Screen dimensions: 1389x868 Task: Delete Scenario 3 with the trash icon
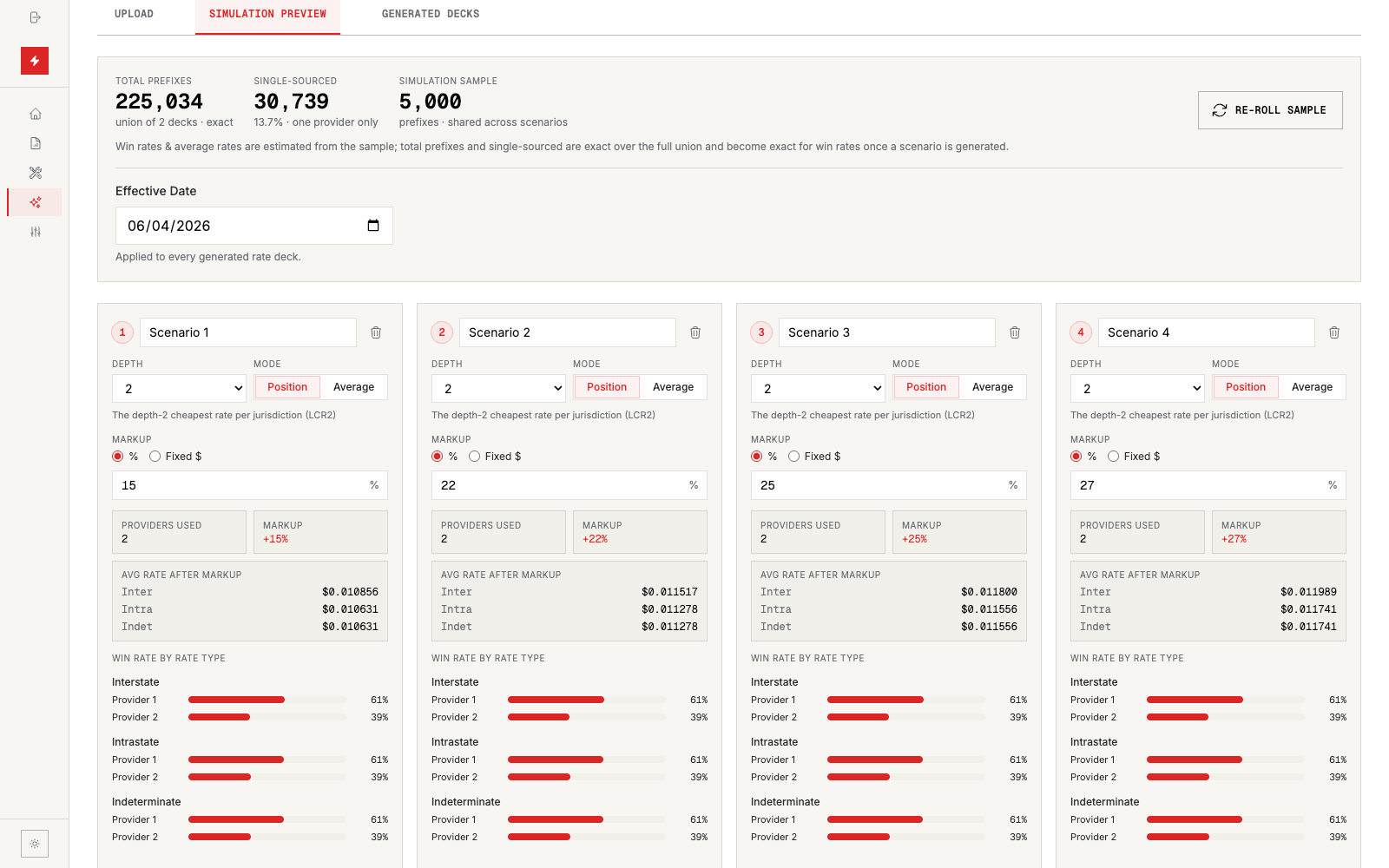(x=1015, y=332)
